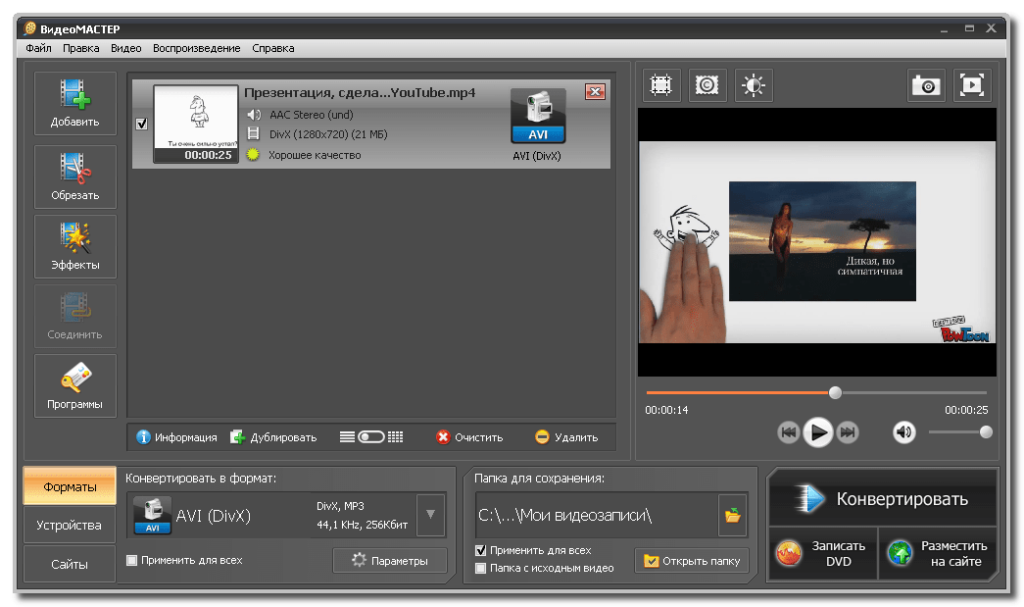This screenshot has height=607, width=1024.
Task: Click Удалить to delete the item
Action: (x=566, y=437)
